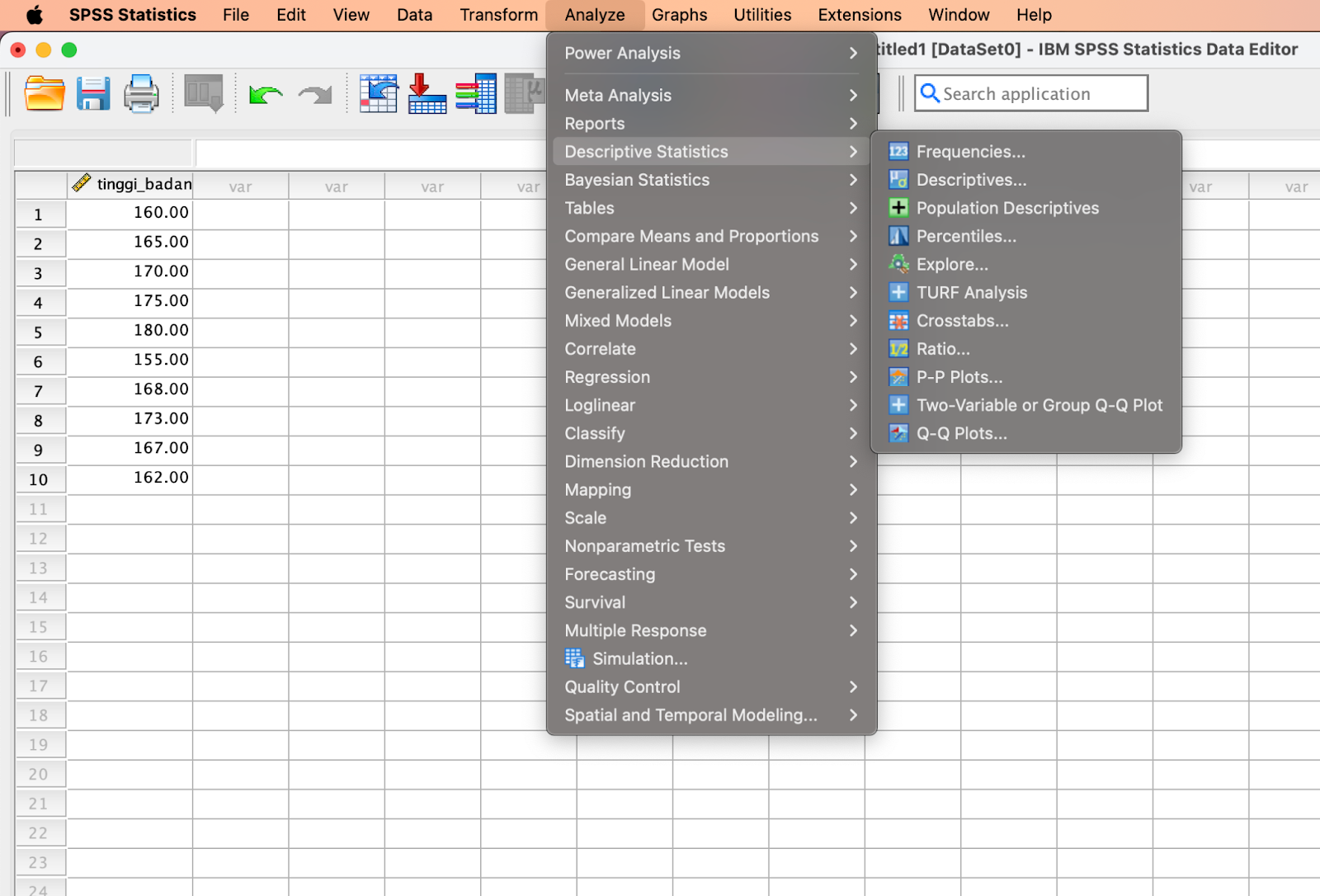Select the cell containing 173.00
1320x896 pixels.
(130, 419)
